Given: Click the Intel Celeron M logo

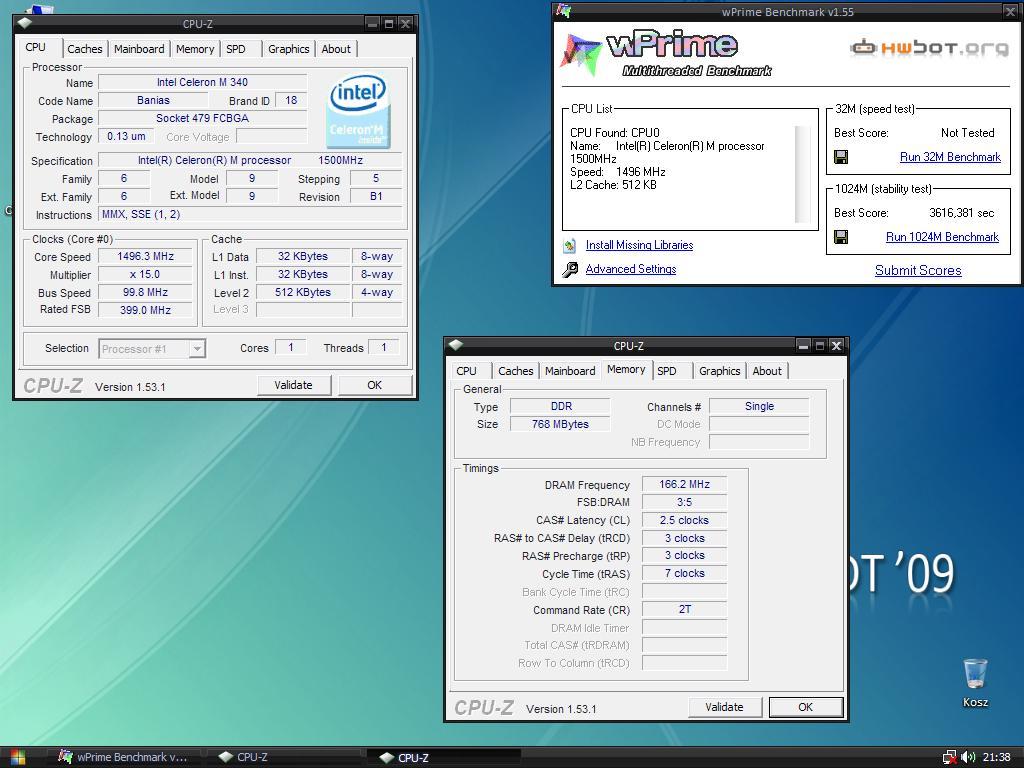Looking at the screenshot, I should (x=358, y=112).
